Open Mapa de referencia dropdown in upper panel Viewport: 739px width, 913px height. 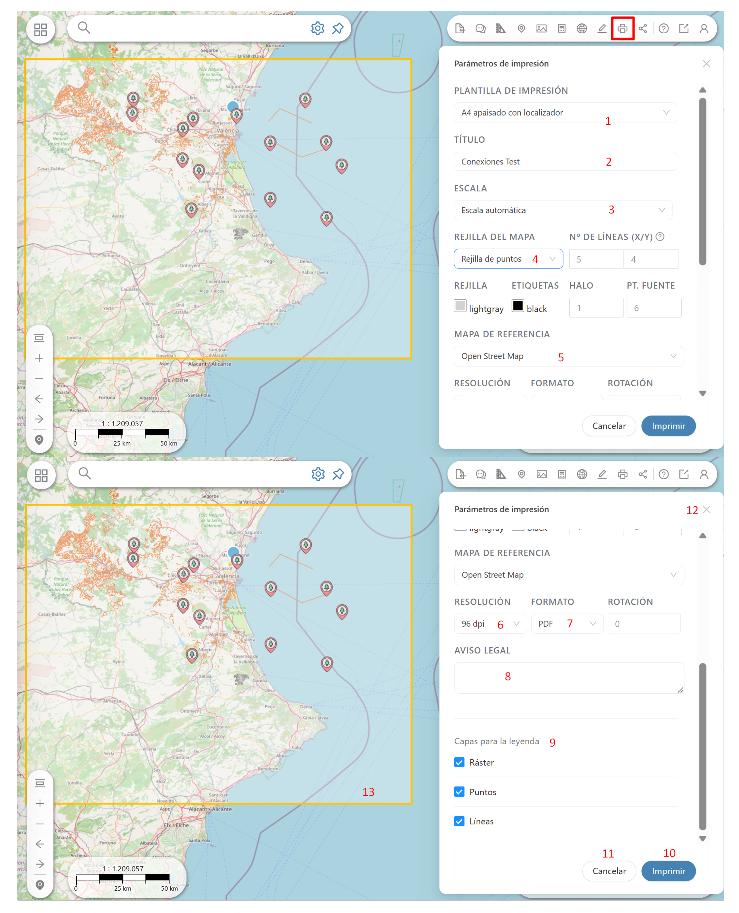(568, 356)
